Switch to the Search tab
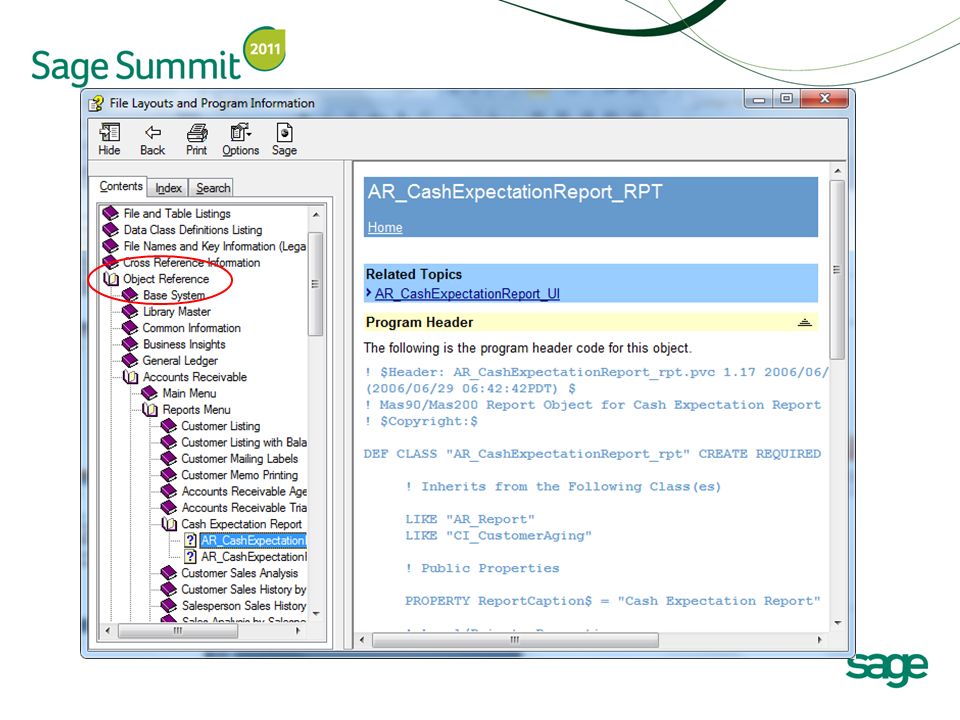This screenshot has width=960, height=720. [x=213, y=188]
